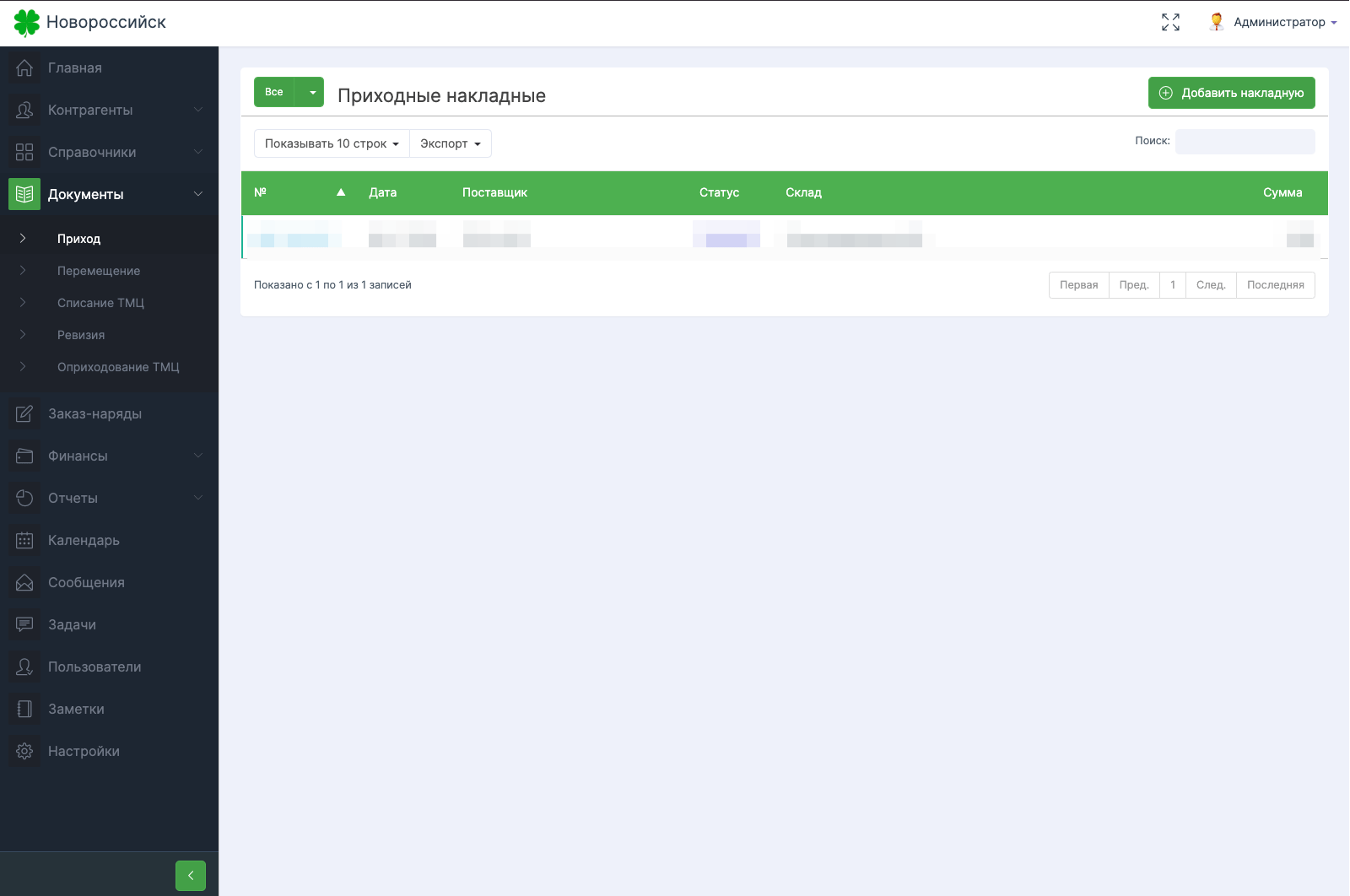1350x896 pixels.
Task: Select Списание ТМЦ in the sidebar
Action: [x=100, y=303]
